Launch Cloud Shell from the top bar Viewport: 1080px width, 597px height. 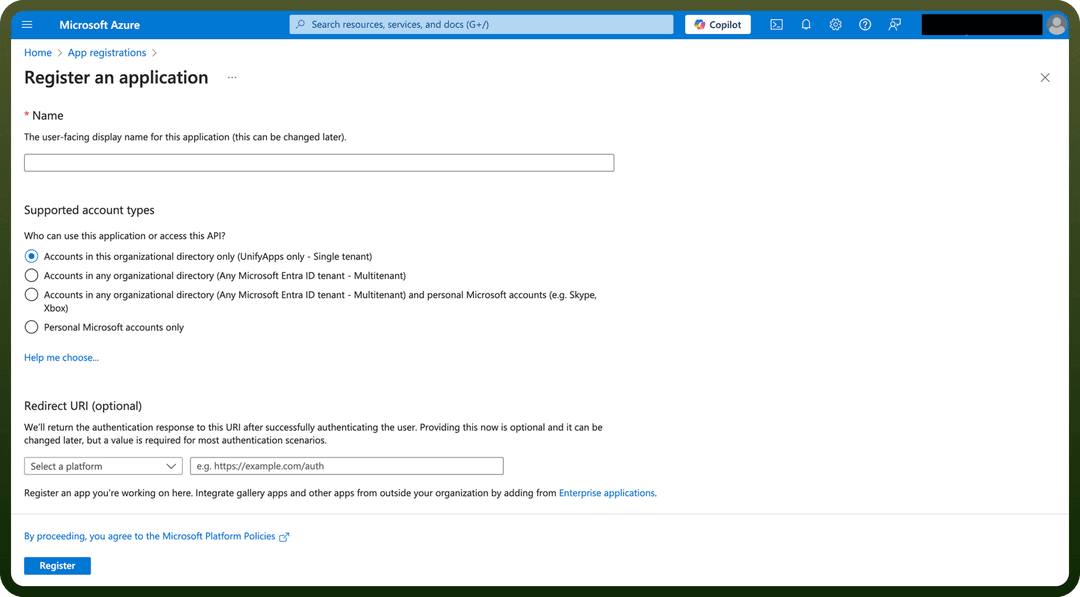click(x=776, y=25)
